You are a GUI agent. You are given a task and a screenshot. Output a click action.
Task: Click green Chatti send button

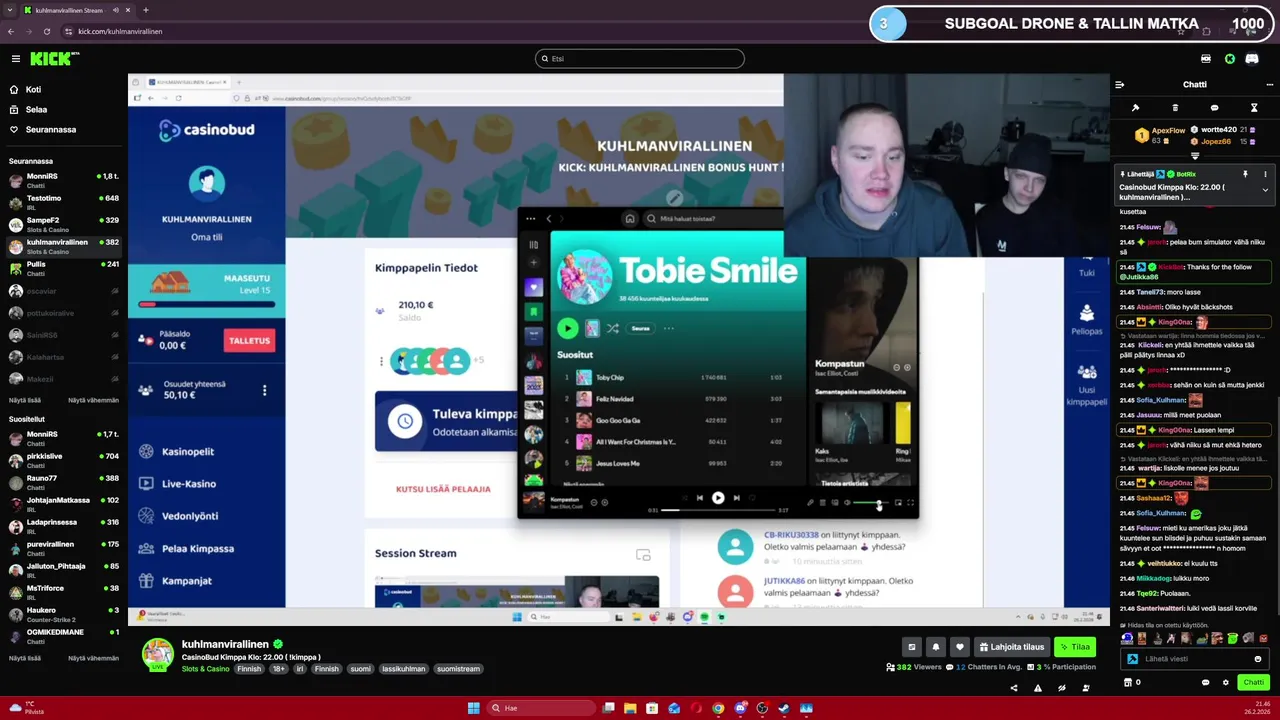tap(1254, 682)
